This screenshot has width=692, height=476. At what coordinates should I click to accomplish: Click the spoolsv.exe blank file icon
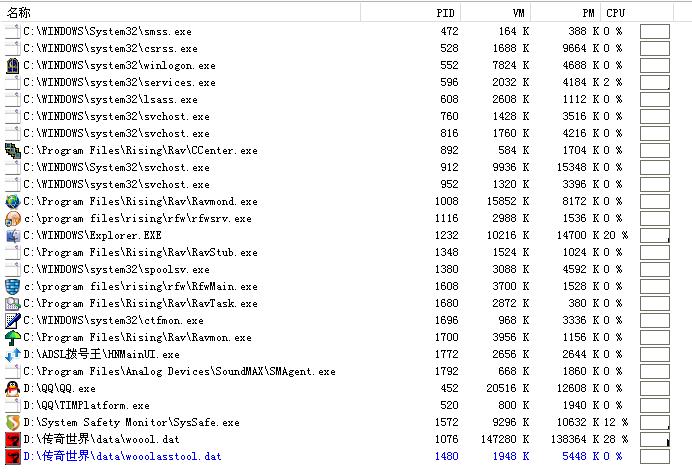point(13,270)
